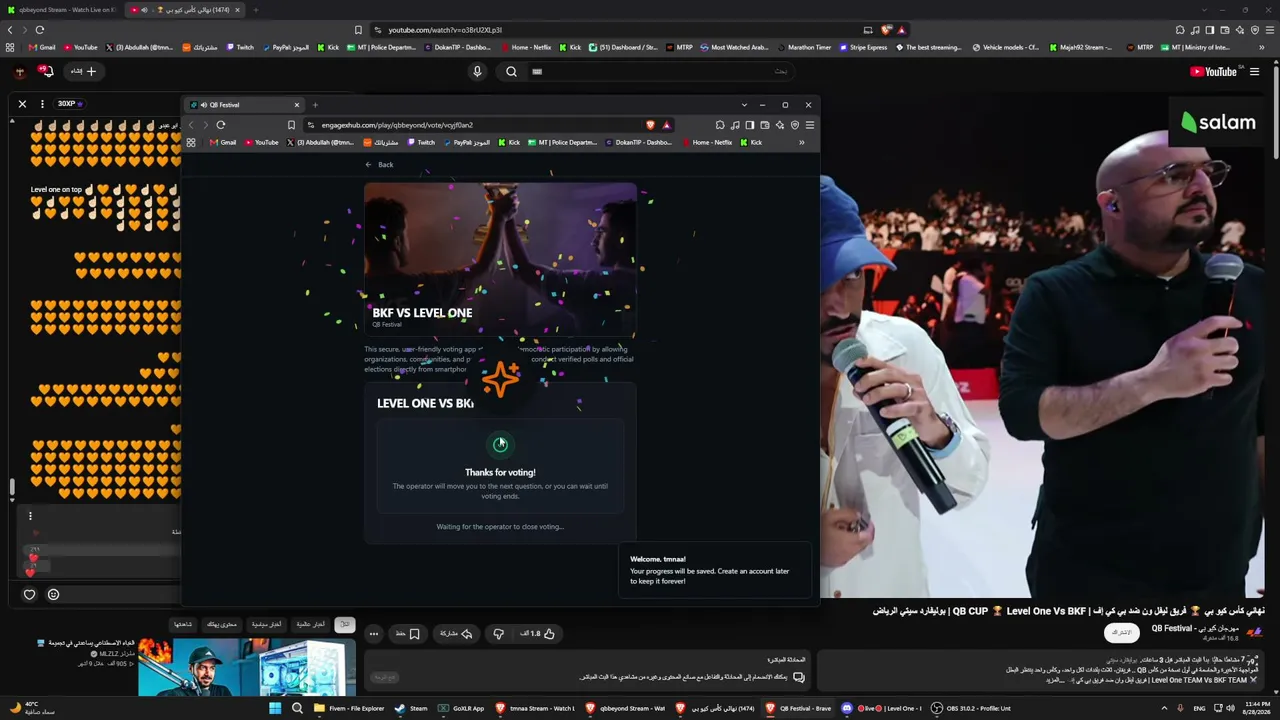Open OBS 31.0.2 from the taskbar
Viewport: 1280px width, 720px height.
click(971, 708)
